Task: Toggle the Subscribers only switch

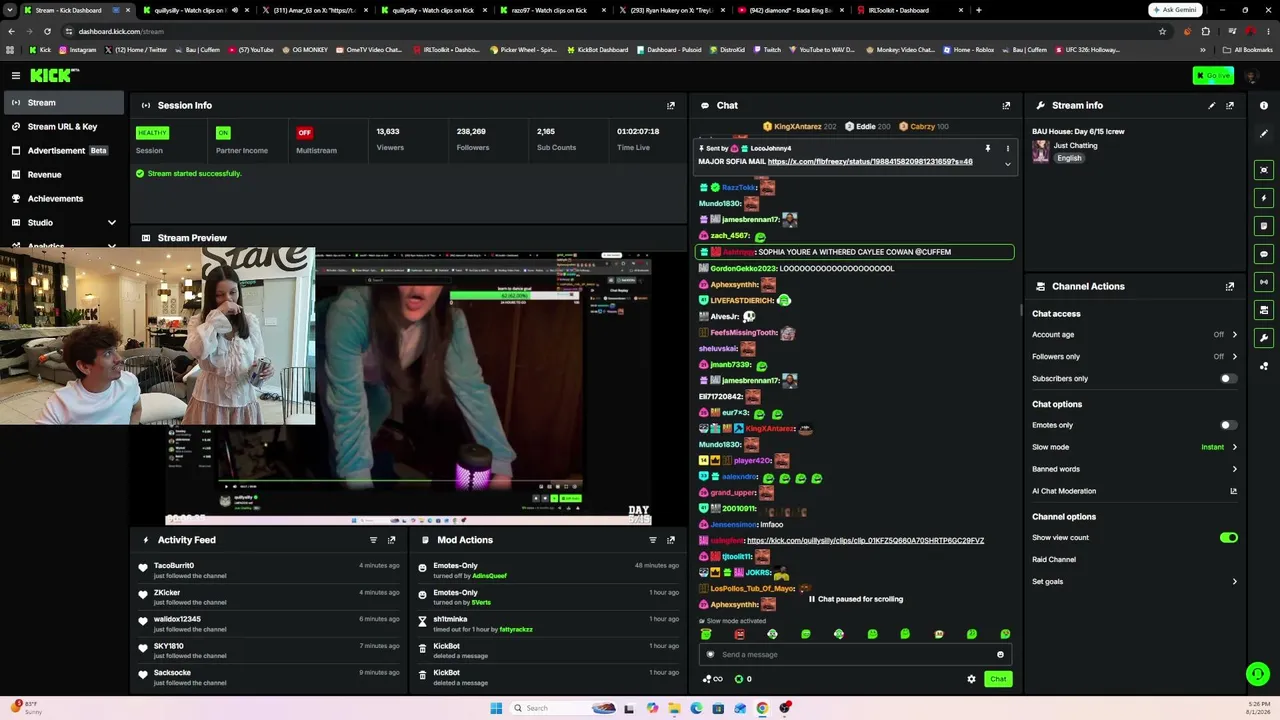Action: tap(1228, 379)
